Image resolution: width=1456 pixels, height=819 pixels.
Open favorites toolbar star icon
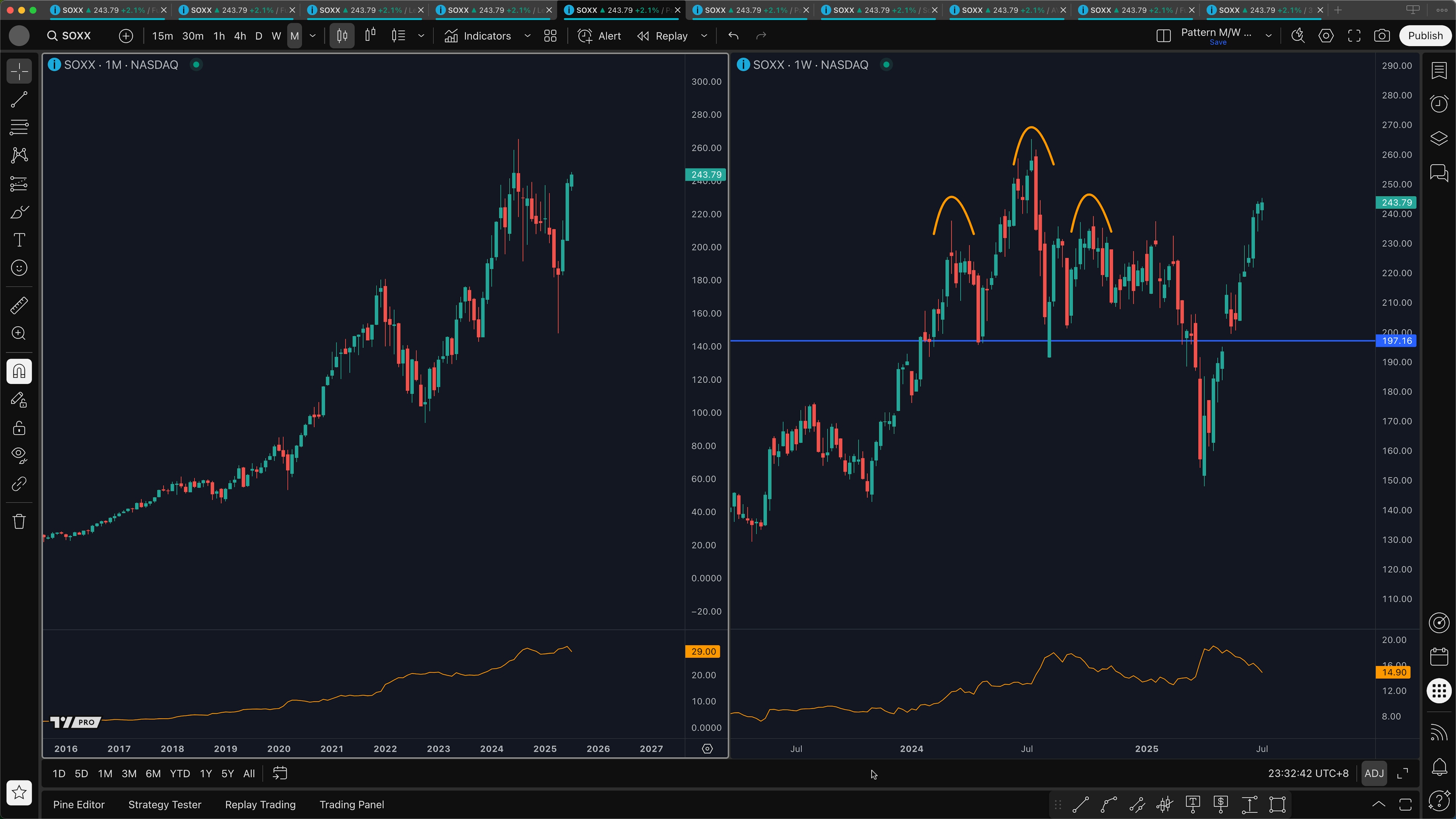tap(19, 792)
